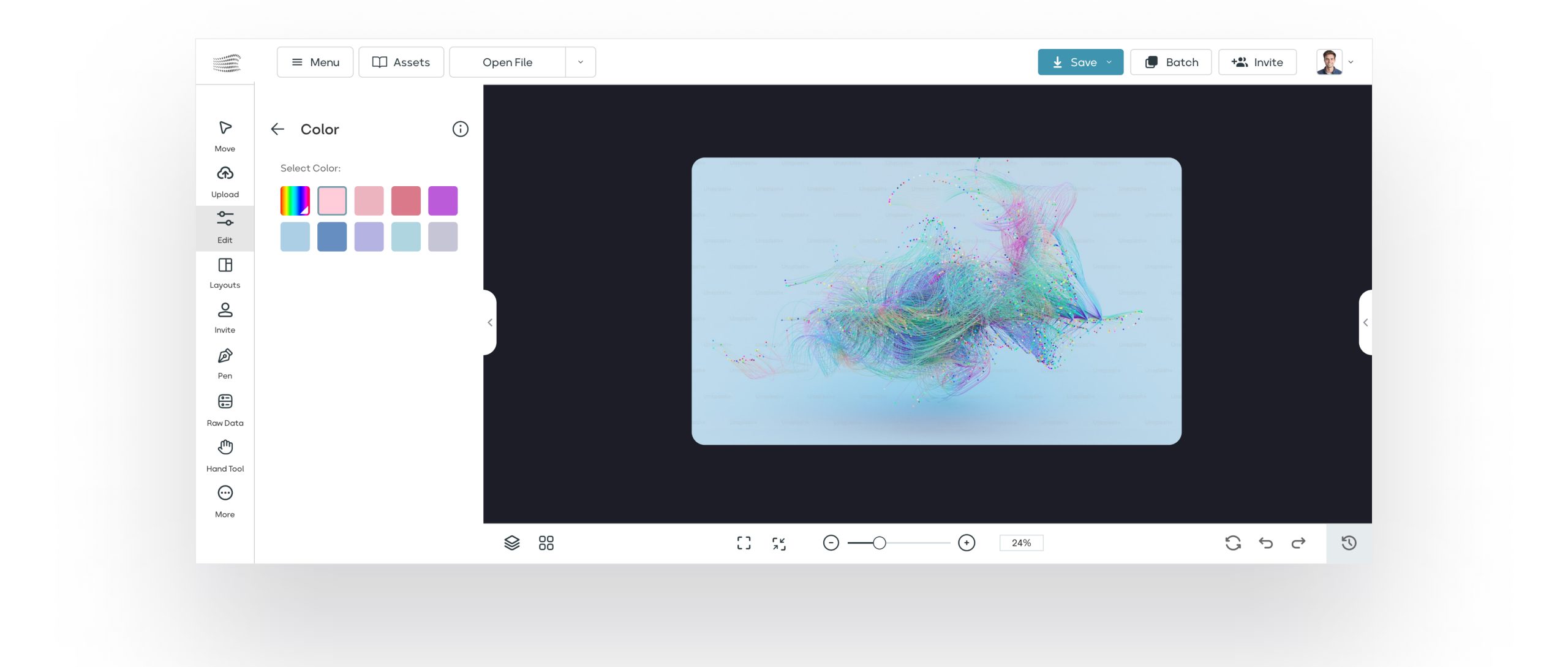Click the 24% zoom percentage field

click(1021, 543)
